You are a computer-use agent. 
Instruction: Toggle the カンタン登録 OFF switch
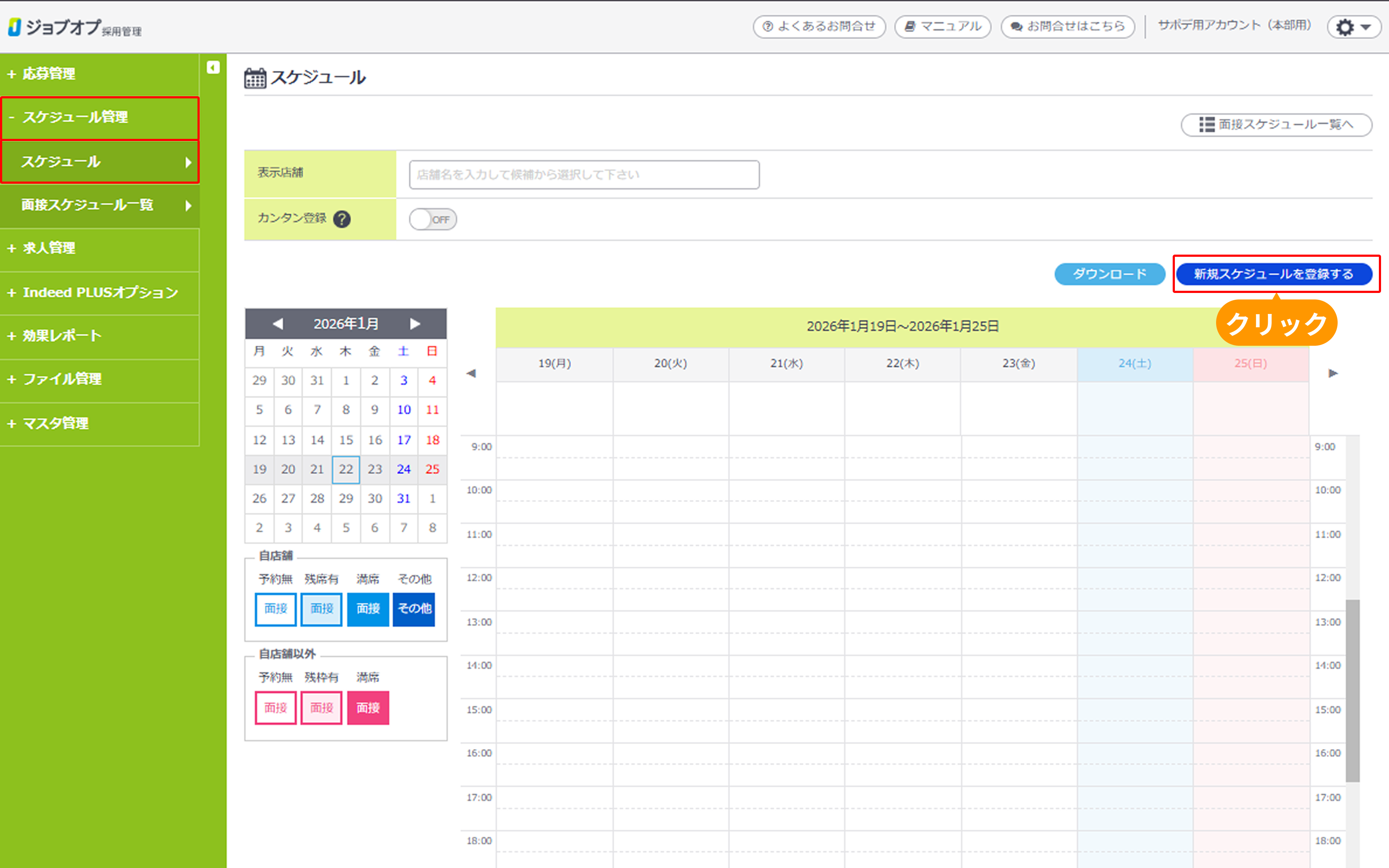click(x=433, y=219)
